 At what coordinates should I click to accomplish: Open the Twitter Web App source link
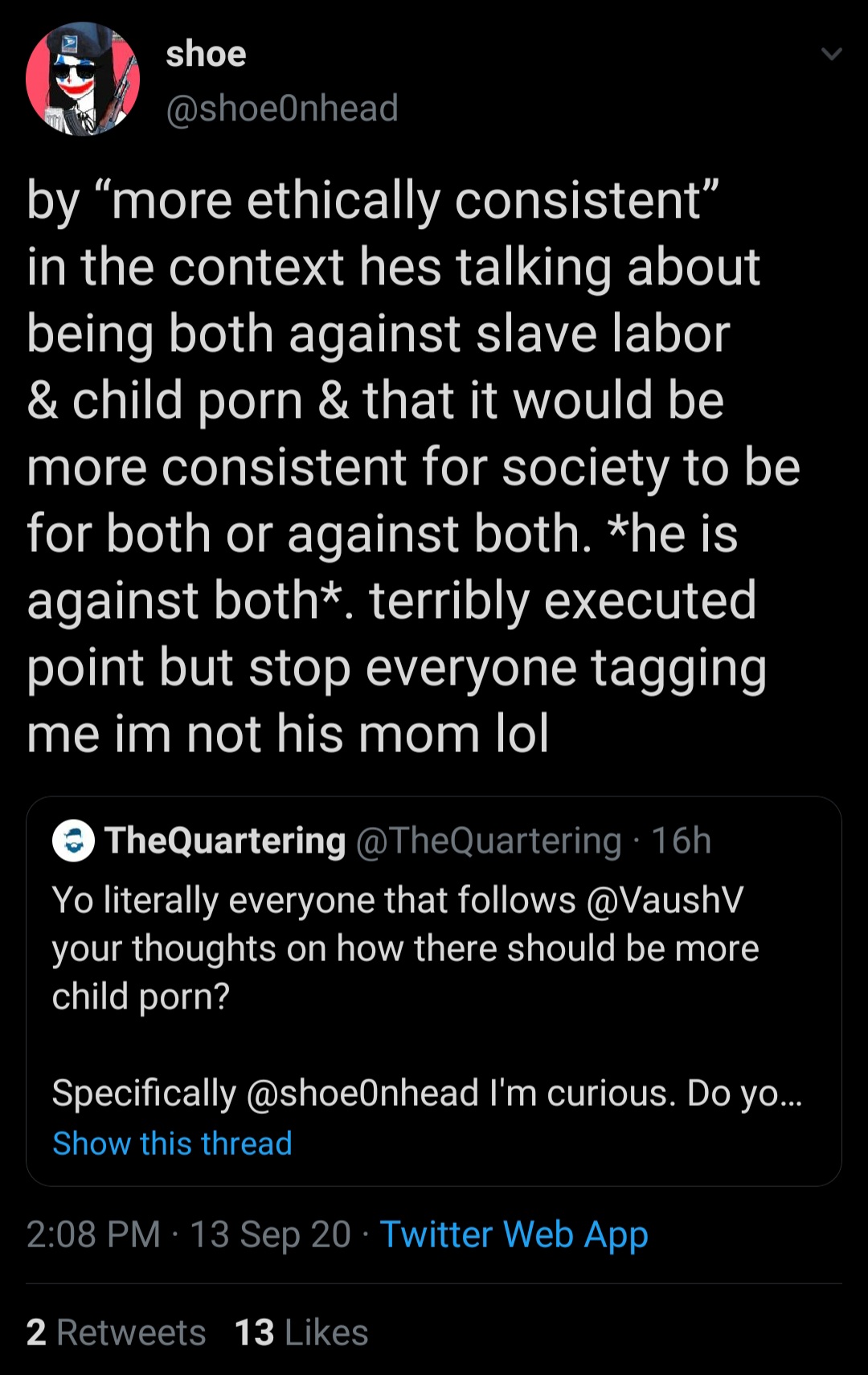pos(514,1234)
